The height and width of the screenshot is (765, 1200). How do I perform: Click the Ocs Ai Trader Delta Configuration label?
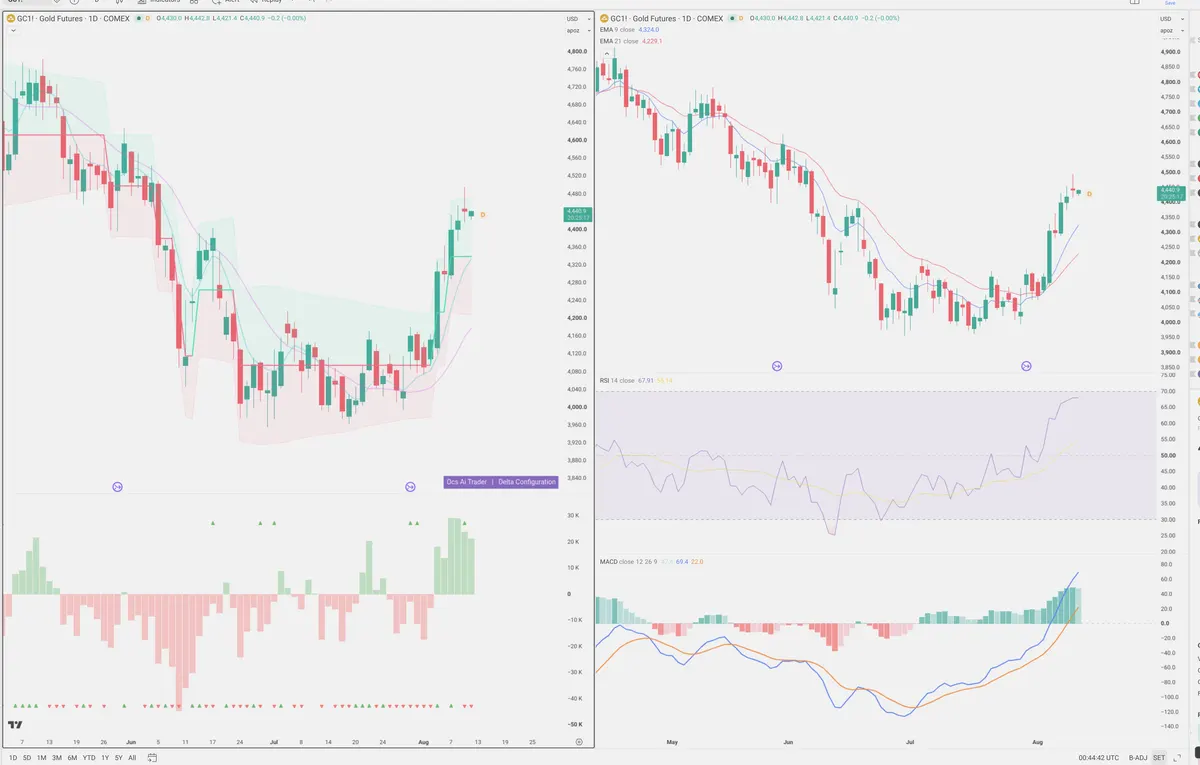(x=500, y=482)
